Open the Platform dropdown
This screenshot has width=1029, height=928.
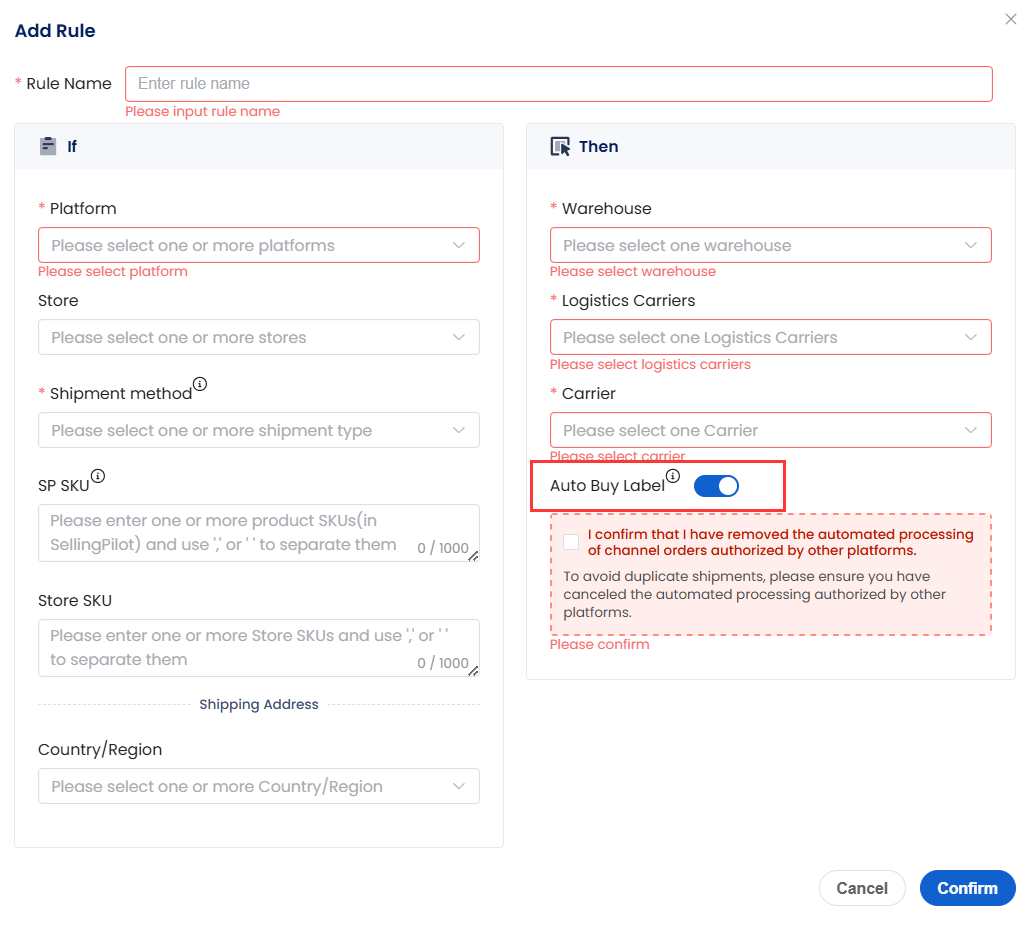pyautogui.click(x=259, y=245)
